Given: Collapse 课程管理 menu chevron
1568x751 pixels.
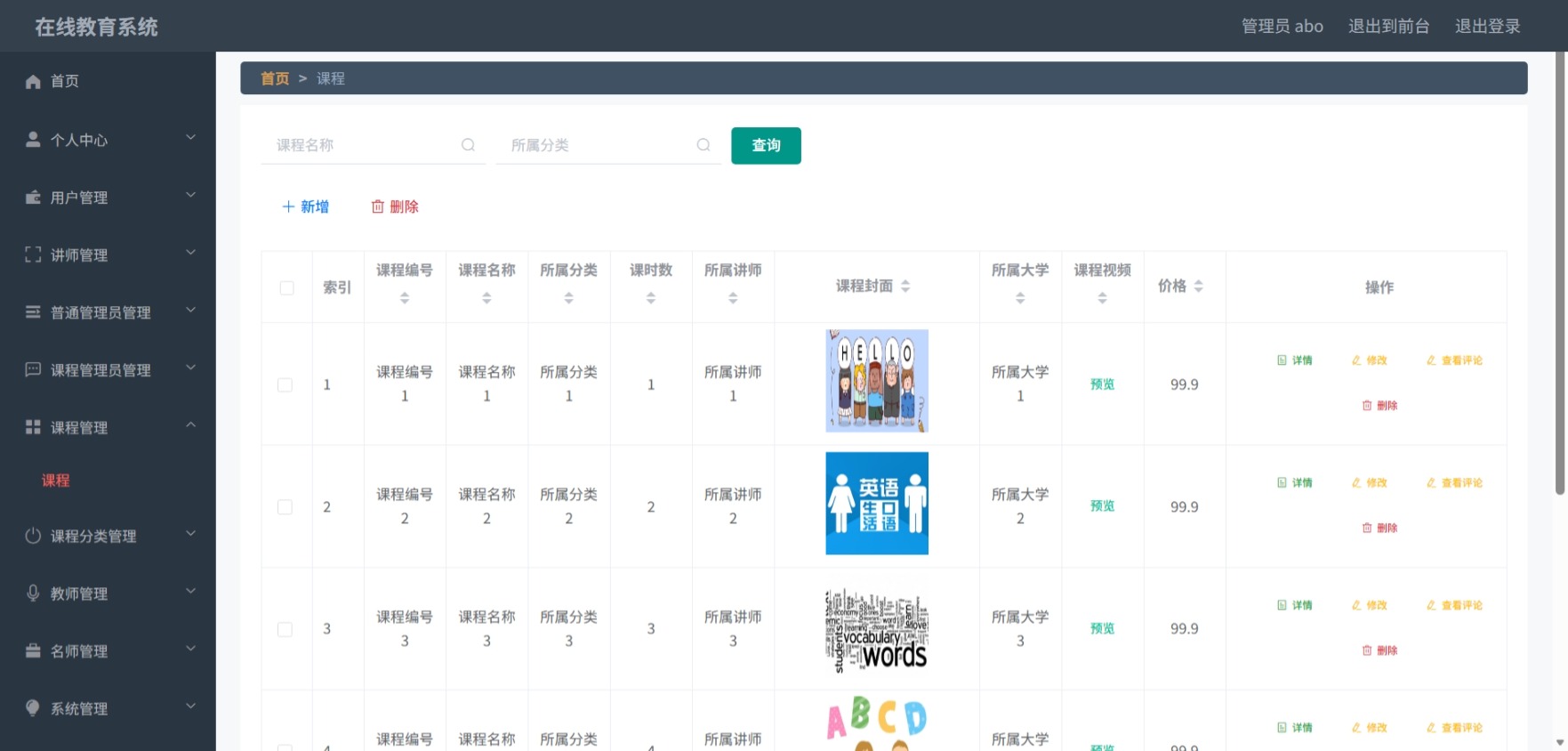Looking at the screenshot, I should [190, 426].
